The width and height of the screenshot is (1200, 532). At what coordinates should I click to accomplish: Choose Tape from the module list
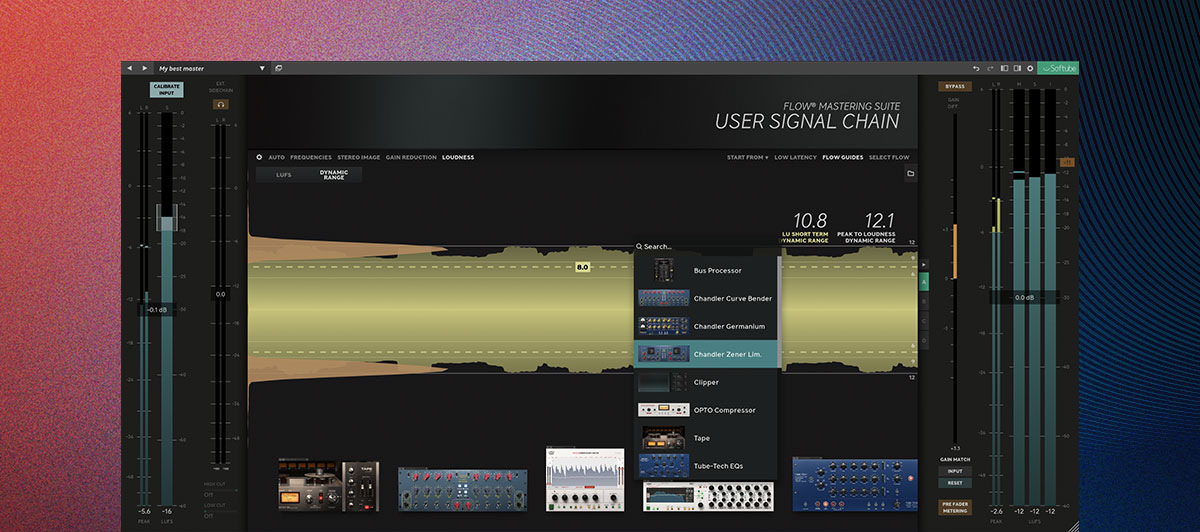705,438
